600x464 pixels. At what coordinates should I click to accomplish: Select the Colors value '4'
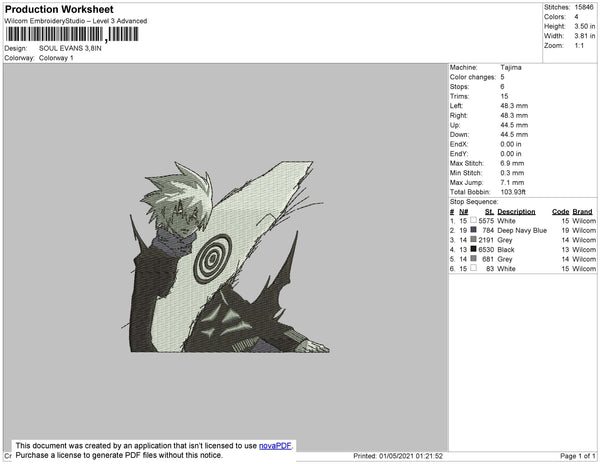[x=576, y=17]
